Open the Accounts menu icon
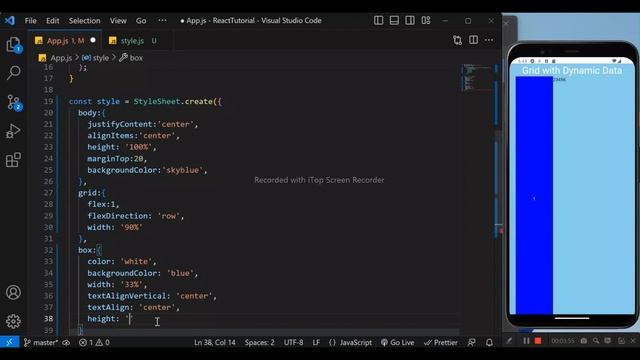The height and width of the screenshot is (360, 640). click(13, 292)
